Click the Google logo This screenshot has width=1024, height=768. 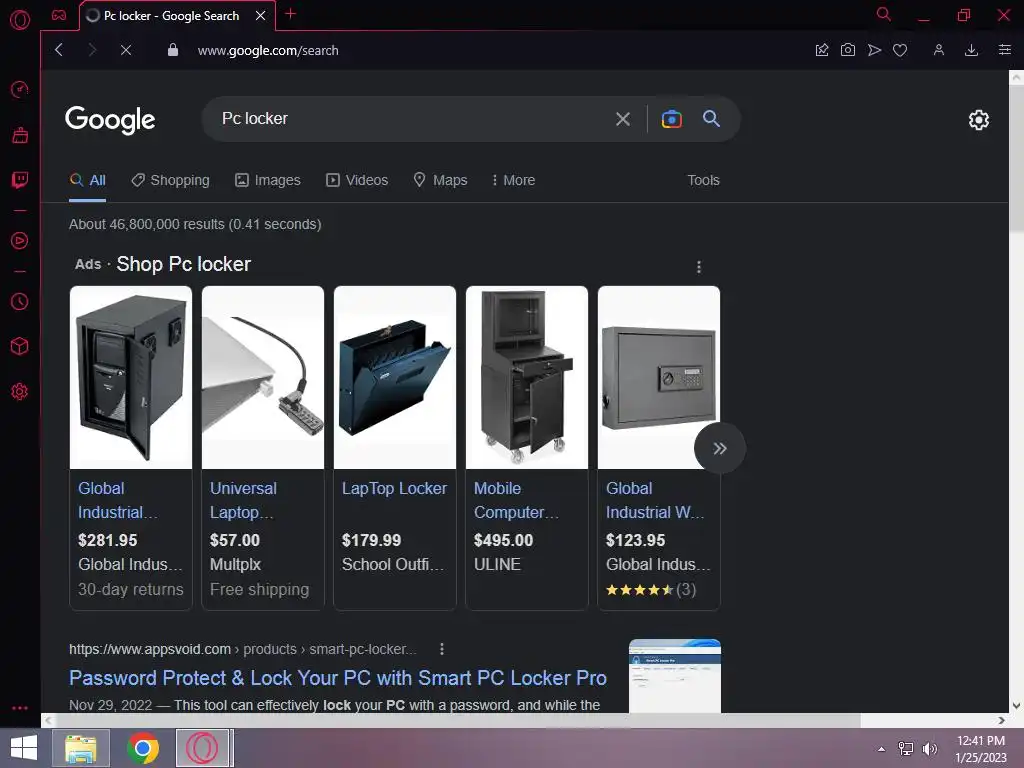point(110,120)
